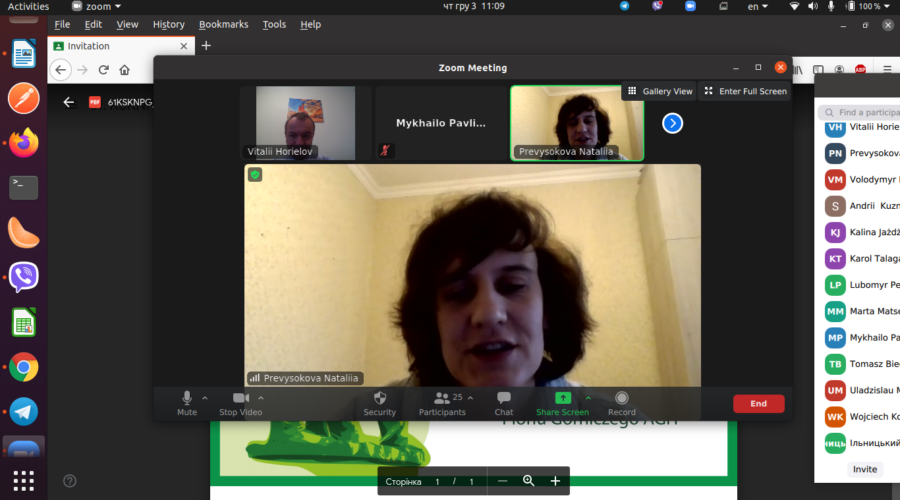Click the green encryption shield icon

click(x=255, y=175)
